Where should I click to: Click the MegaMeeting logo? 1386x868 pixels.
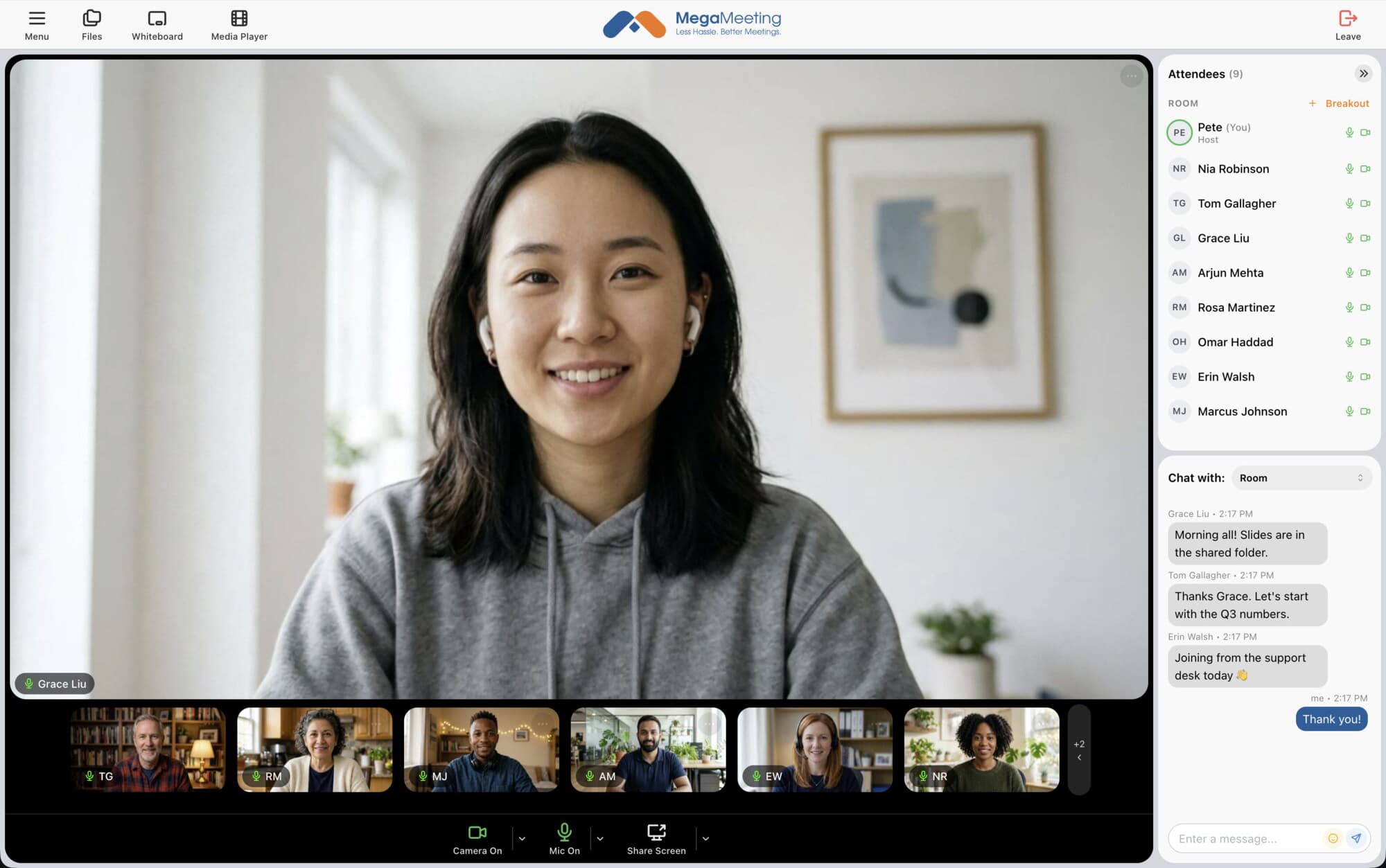(692, 24)
